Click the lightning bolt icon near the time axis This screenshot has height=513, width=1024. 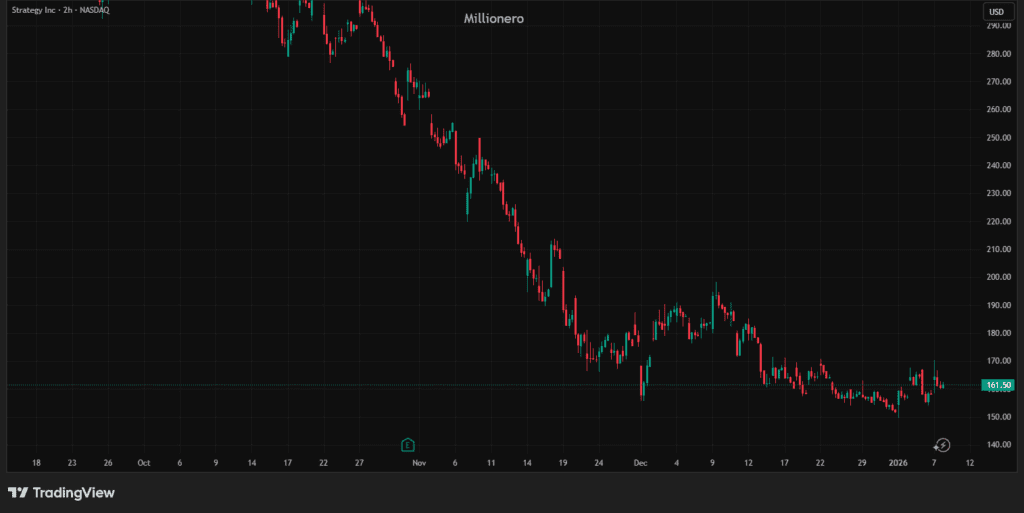[942, 445]
